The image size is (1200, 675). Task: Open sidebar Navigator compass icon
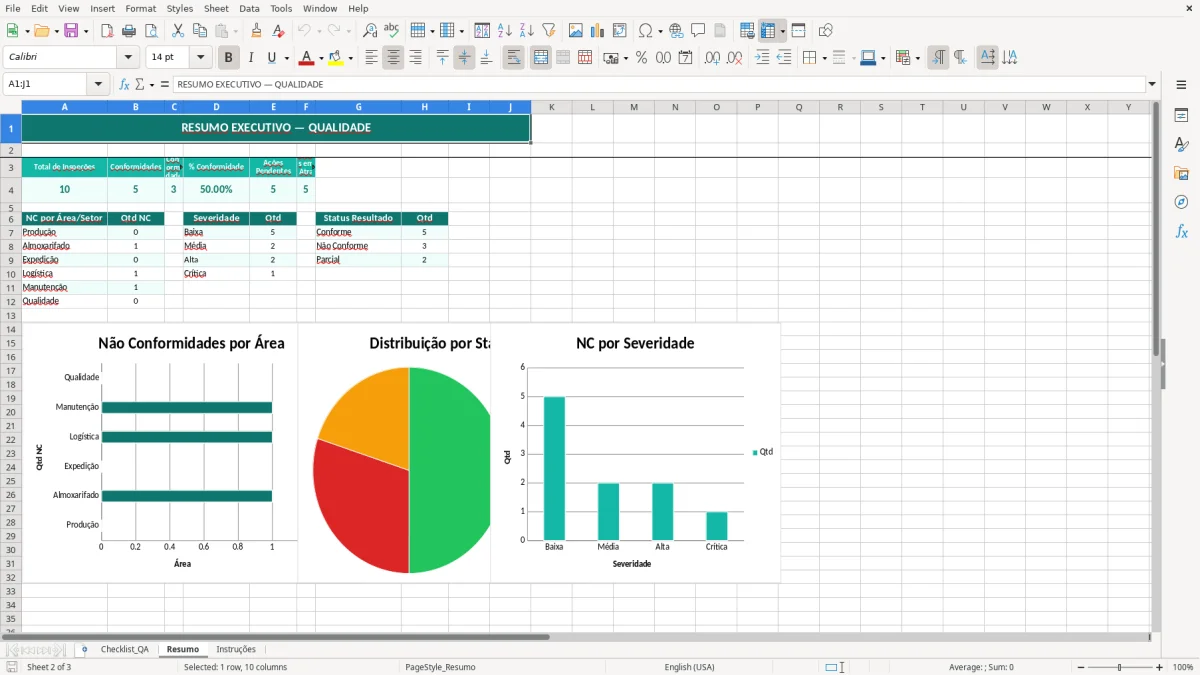point(1181,203)
